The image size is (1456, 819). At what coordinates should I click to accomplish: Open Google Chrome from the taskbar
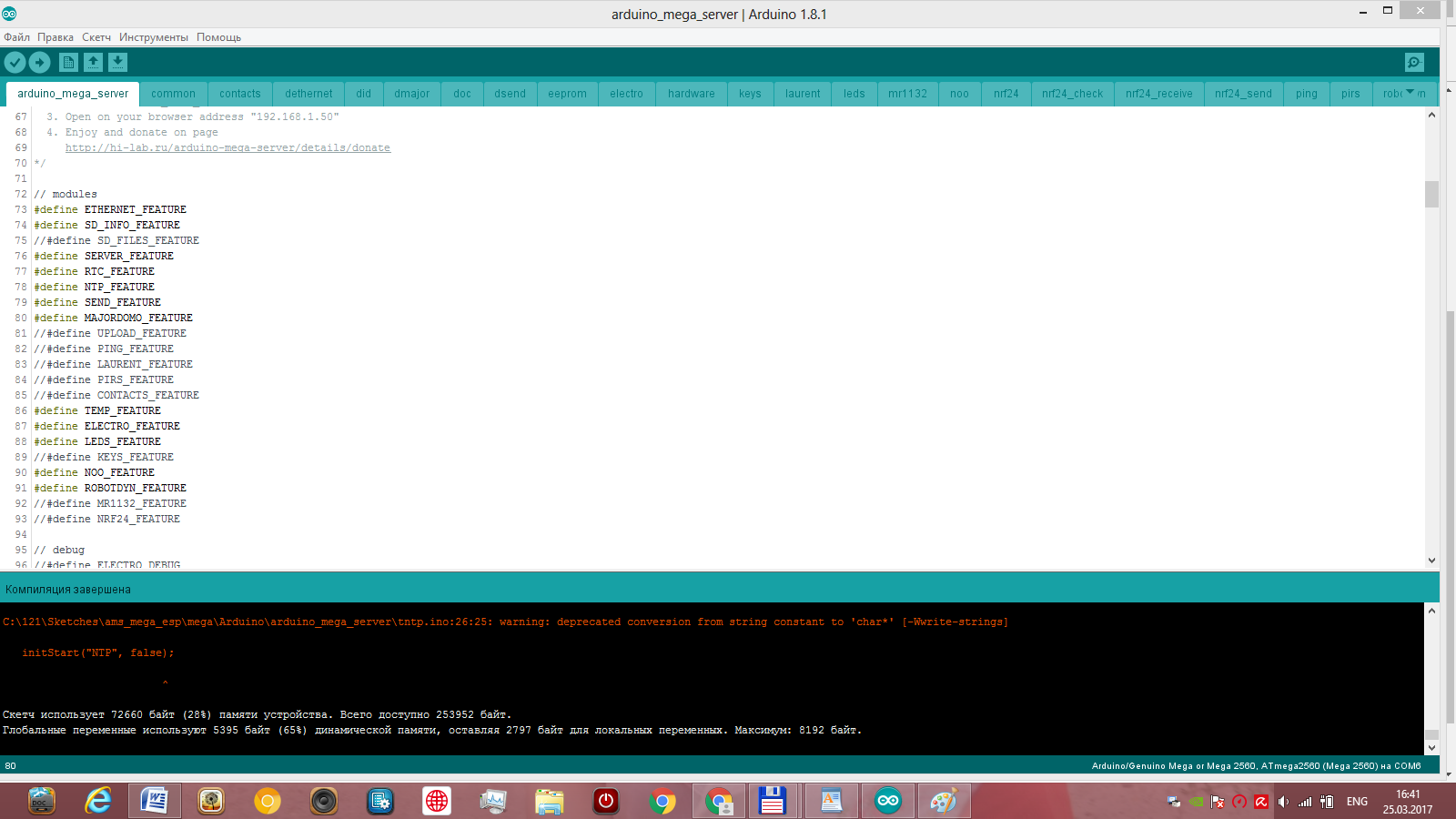coord(662,801)
